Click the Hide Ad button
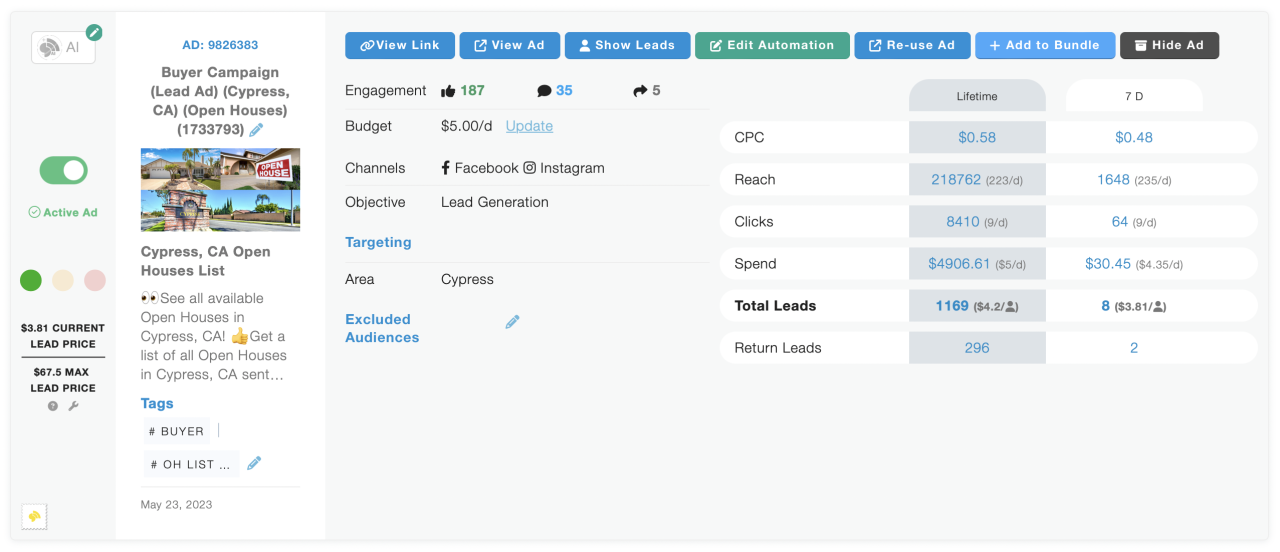Viewport: 1280px width, 552px height. (x=1169, y=45)
